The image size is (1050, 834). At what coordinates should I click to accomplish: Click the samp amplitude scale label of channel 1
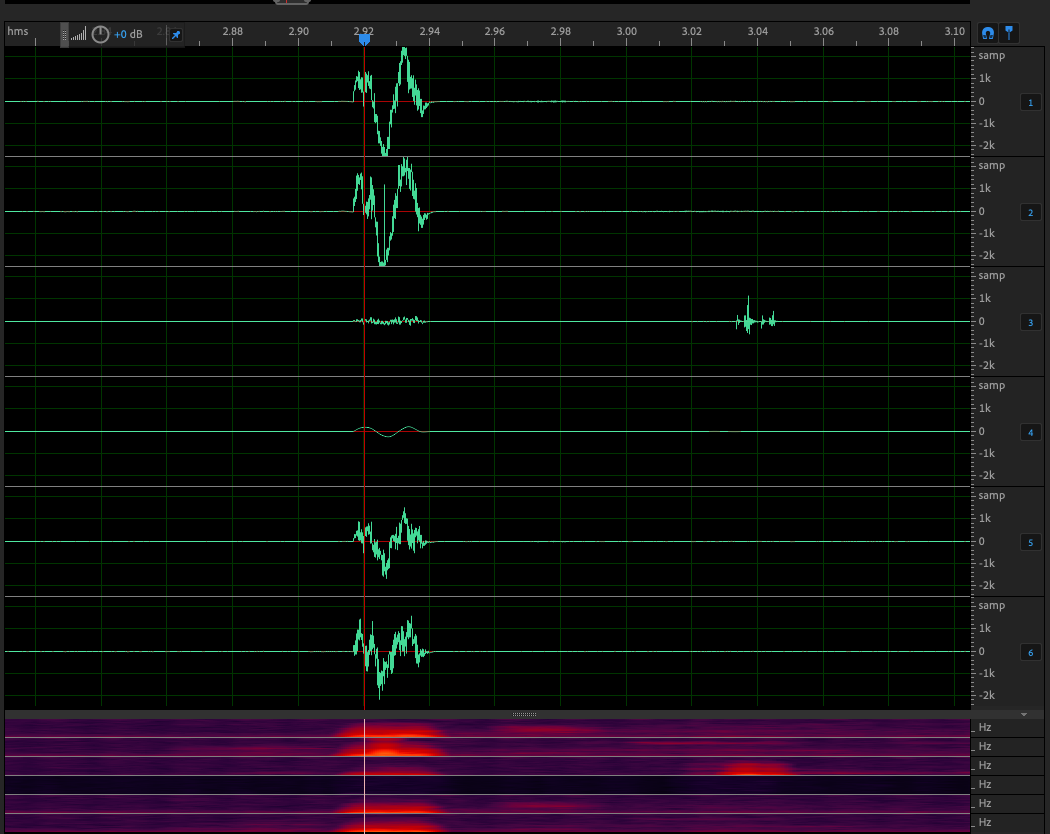pos(991,56)
